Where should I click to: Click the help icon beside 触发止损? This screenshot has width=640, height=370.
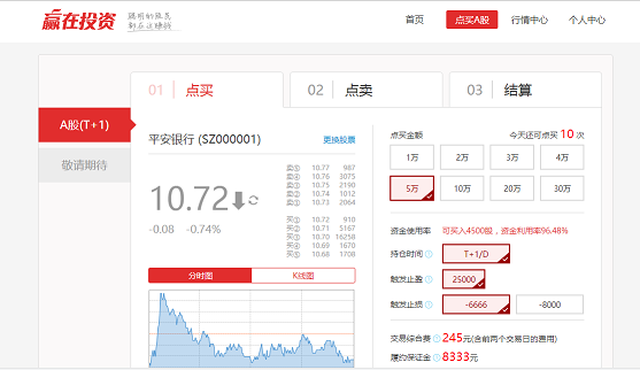[x=429, y=305]
